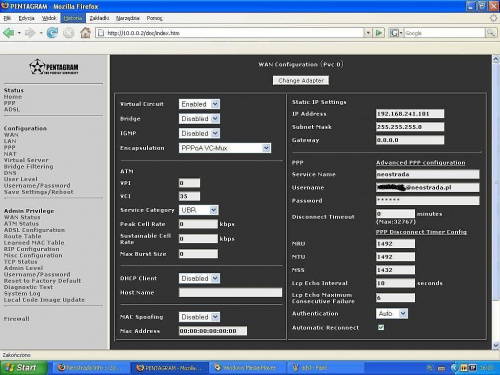
Task: Click the Firefox activity throbber icon
Action: [x=493, y=18]
